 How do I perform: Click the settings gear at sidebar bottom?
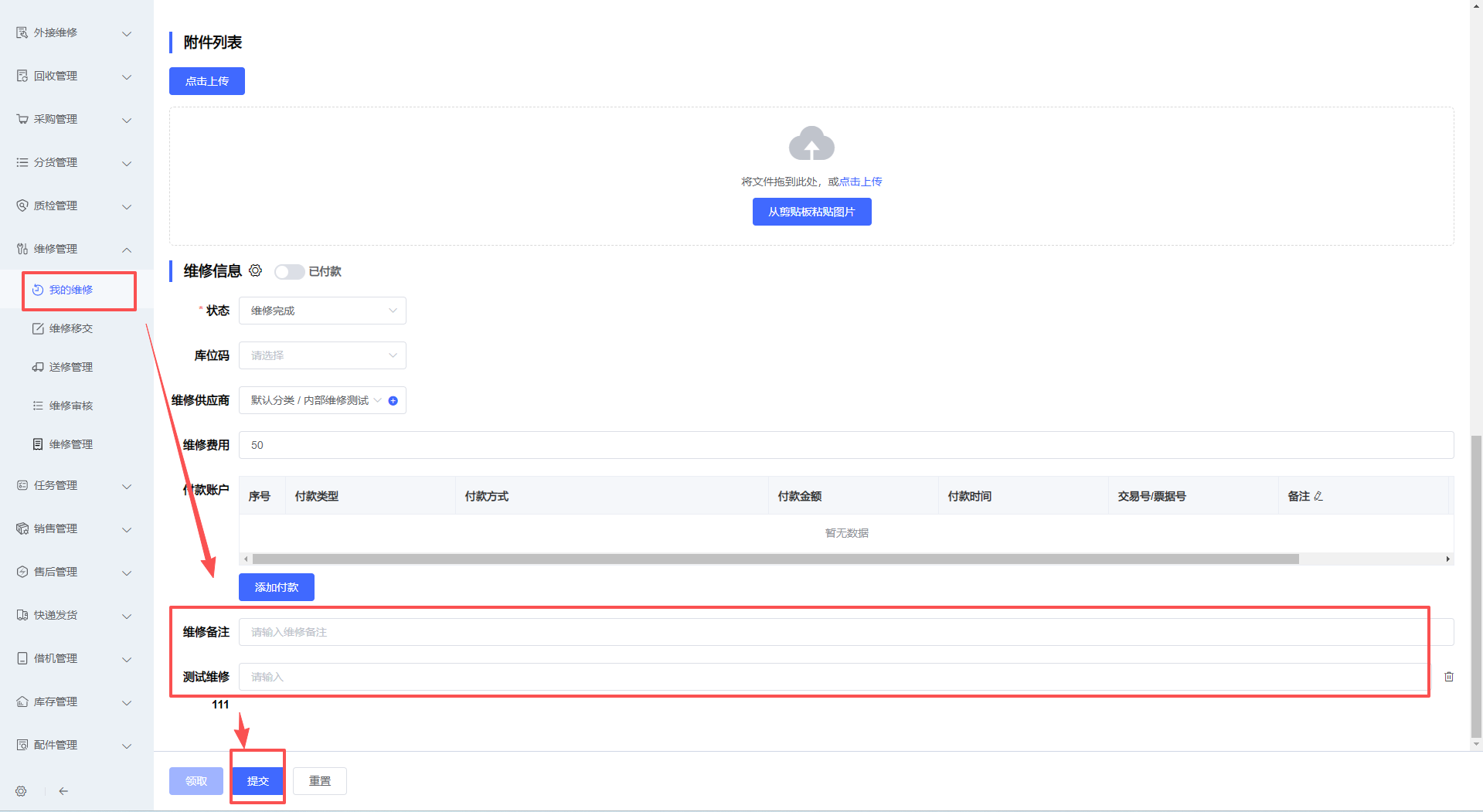pyautogui.click(x=22, y=791)
